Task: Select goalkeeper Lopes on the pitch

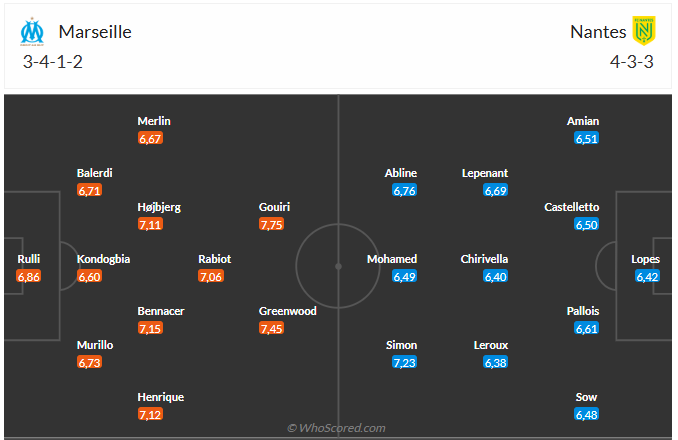Action: pyautogui.click(x=645, y=259)
